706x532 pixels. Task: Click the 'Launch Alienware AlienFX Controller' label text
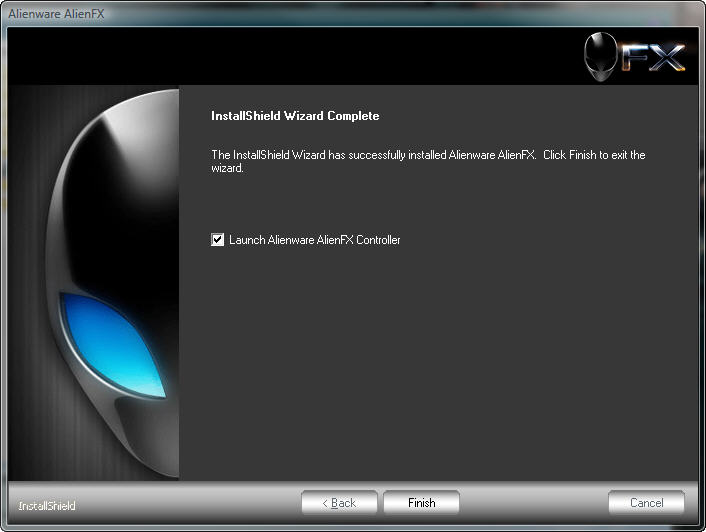pos(314,240)
